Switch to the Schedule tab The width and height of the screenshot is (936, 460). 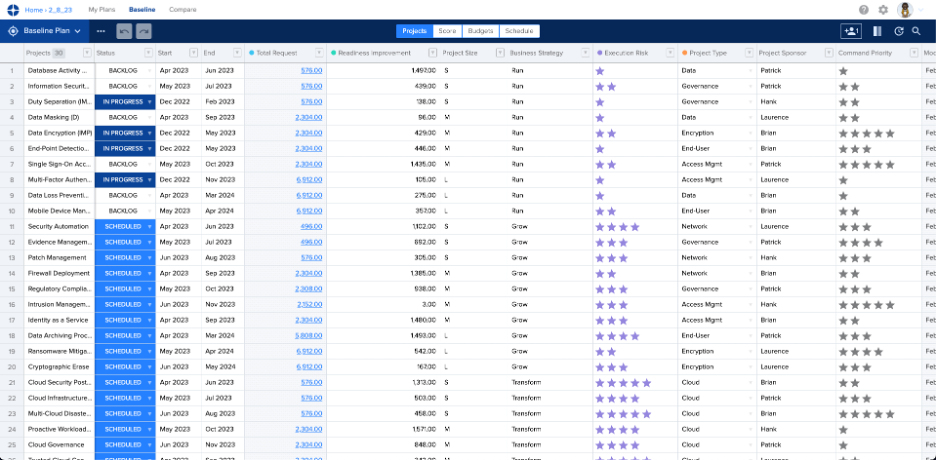519,31
